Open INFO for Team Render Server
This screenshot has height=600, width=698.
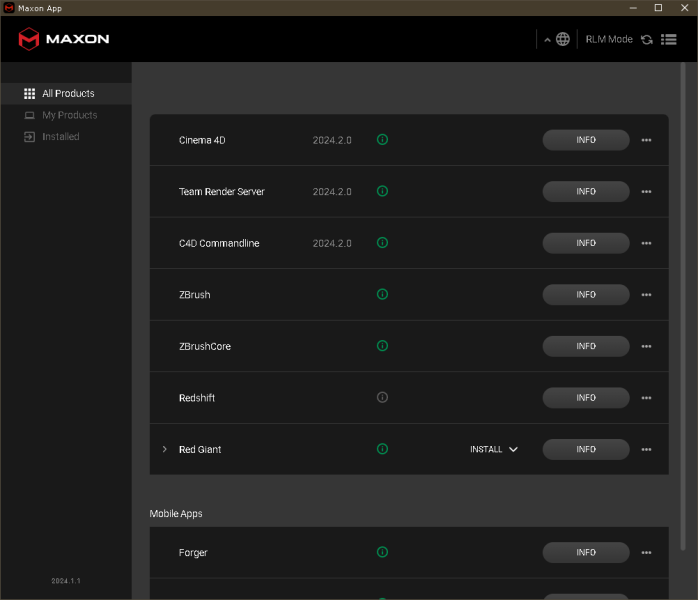[x=586, y=191]
